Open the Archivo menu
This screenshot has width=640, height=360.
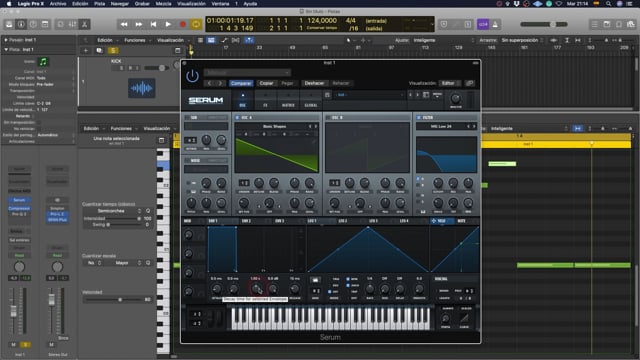pos(58,4)
